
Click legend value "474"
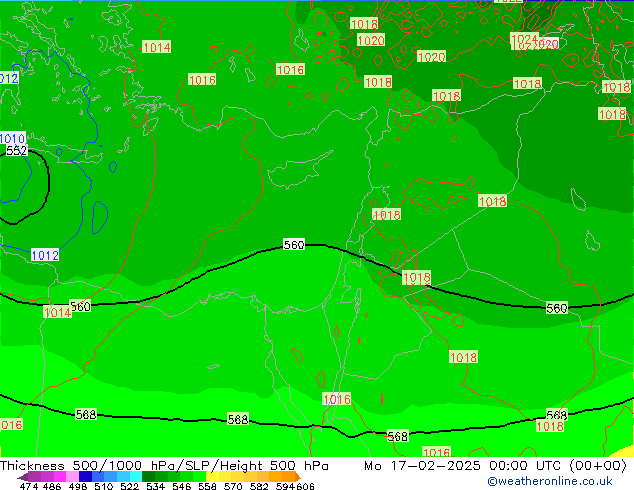29,486
